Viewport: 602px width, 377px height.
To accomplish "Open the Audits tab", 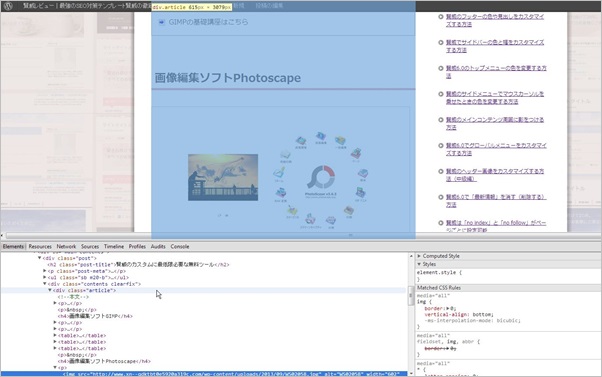I will point(158,246).
